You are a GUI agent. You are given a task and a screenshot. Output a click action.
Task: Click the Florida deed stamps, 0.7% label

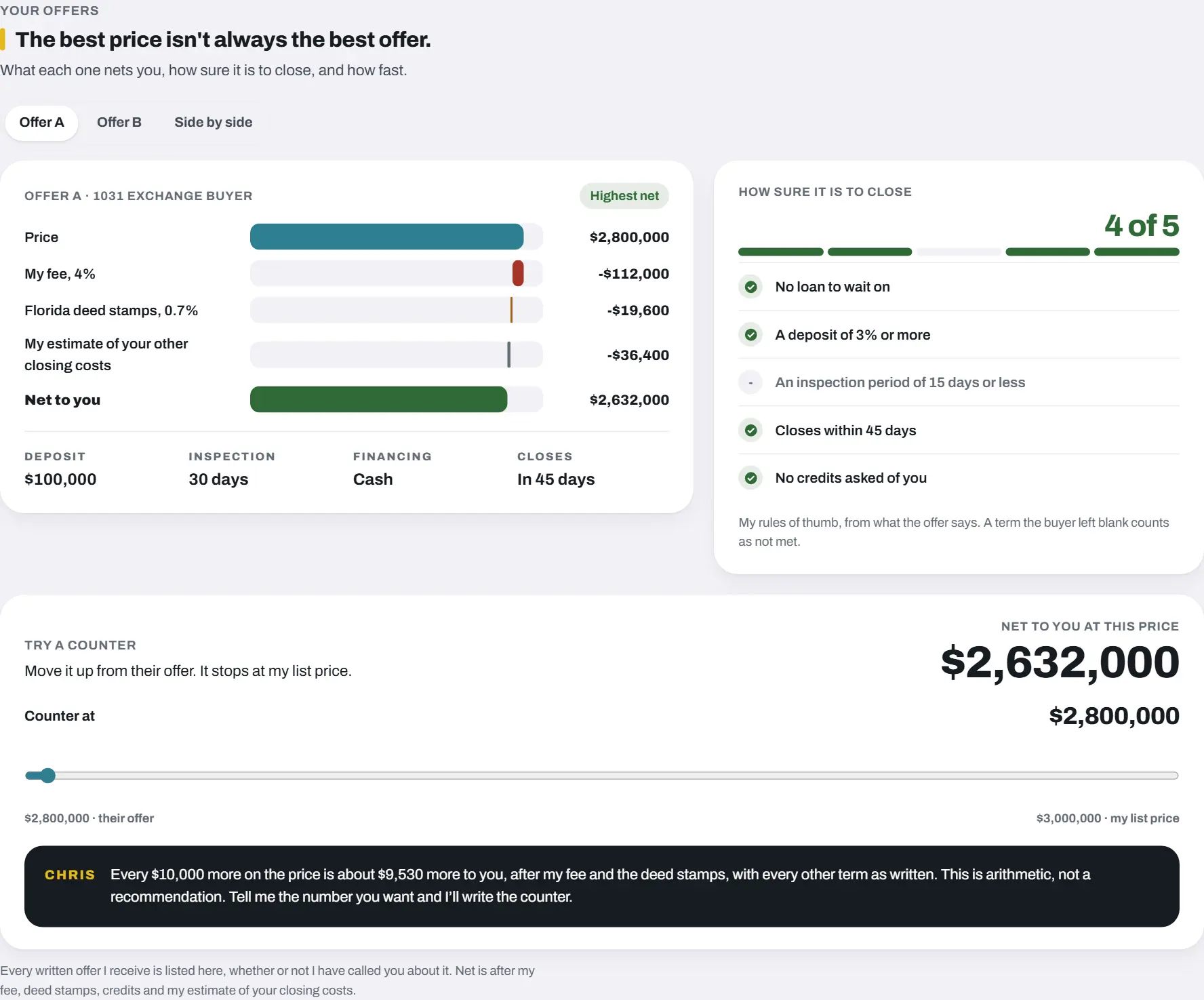[x=111, y=311]
